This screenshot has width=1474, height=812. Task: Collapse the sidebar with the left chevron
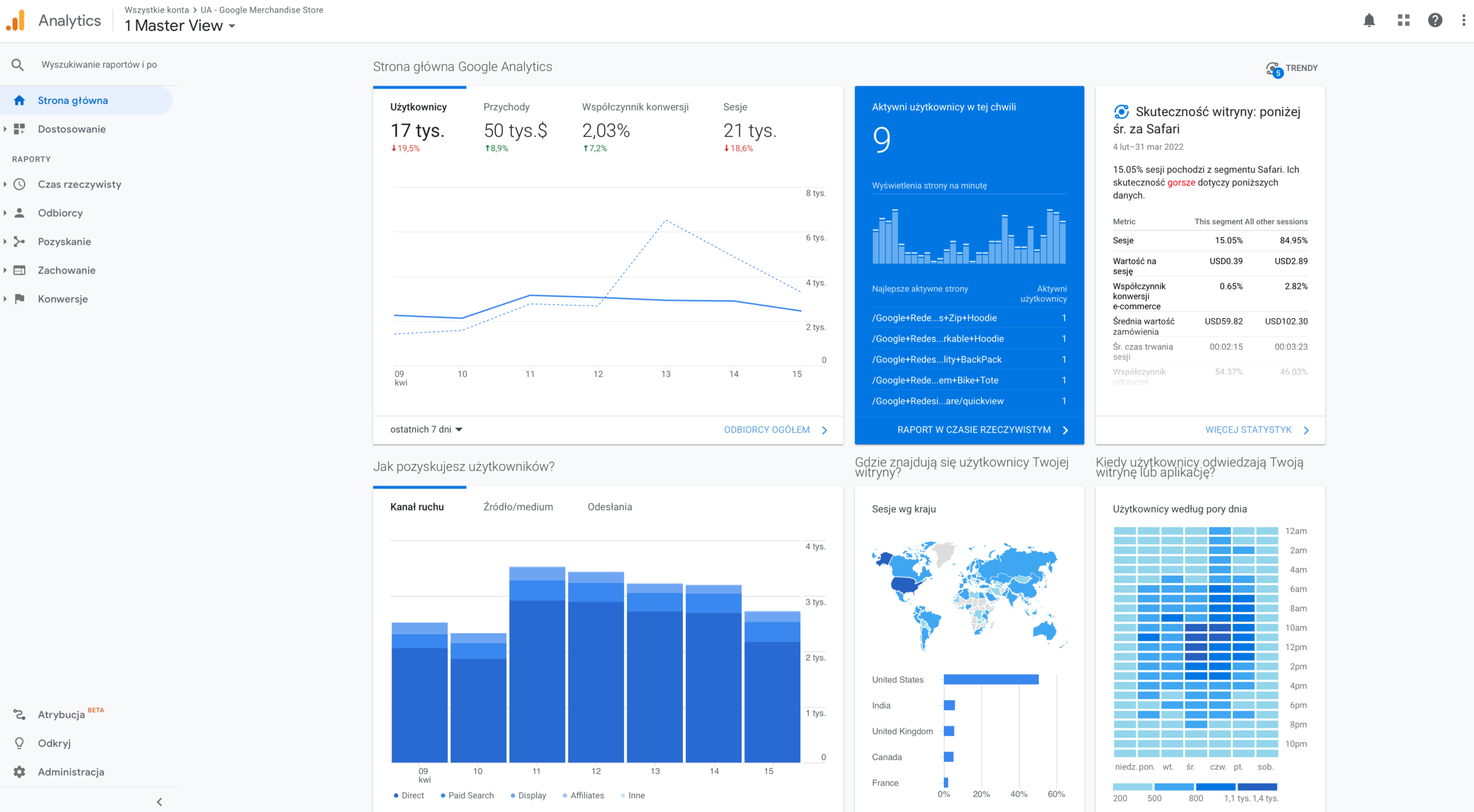point(159,802)
